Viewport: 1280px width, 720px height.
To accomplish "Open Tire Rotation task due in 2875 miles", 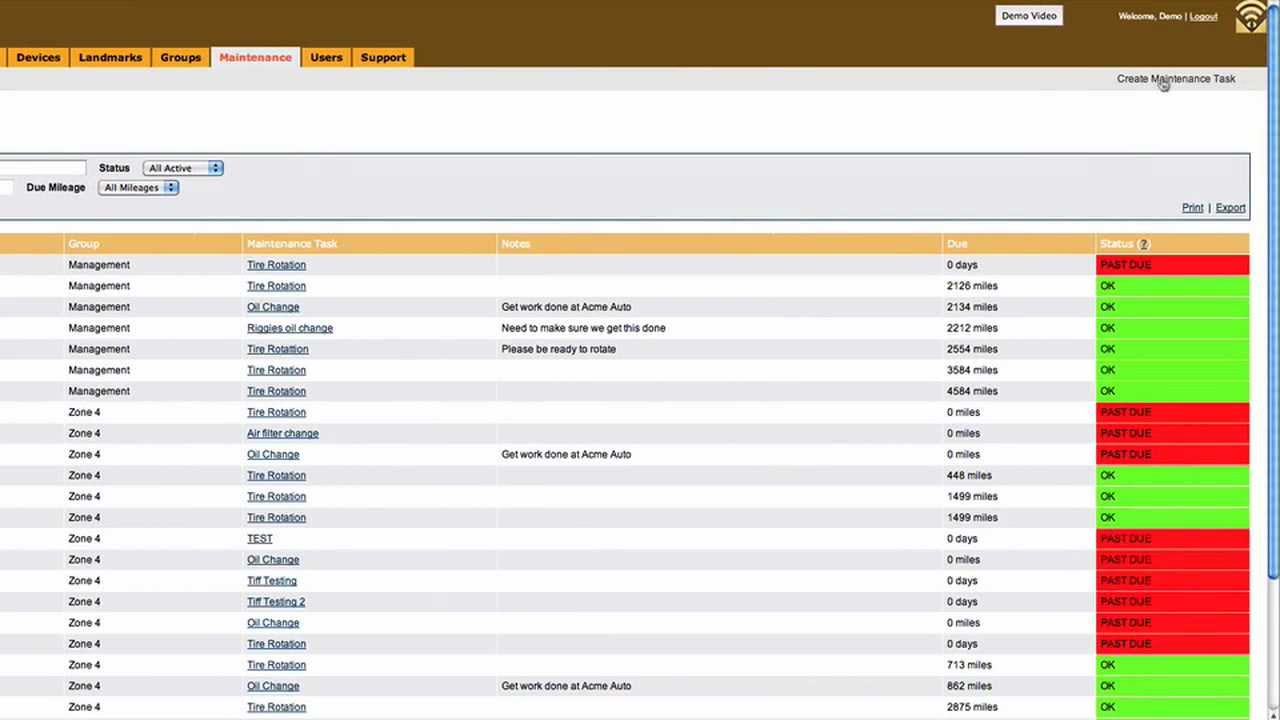I will (276, 707).
